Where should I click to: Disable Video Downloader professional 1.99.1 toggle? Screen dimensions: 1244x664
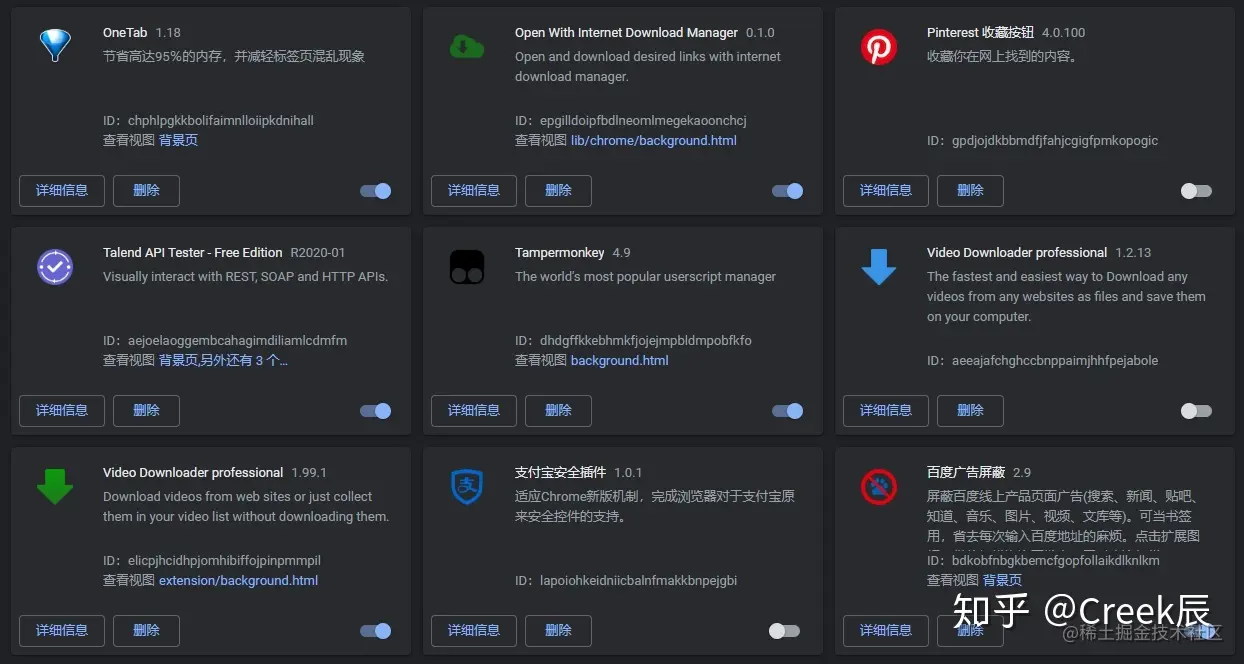pyautogui.click(x=376, y=631)
